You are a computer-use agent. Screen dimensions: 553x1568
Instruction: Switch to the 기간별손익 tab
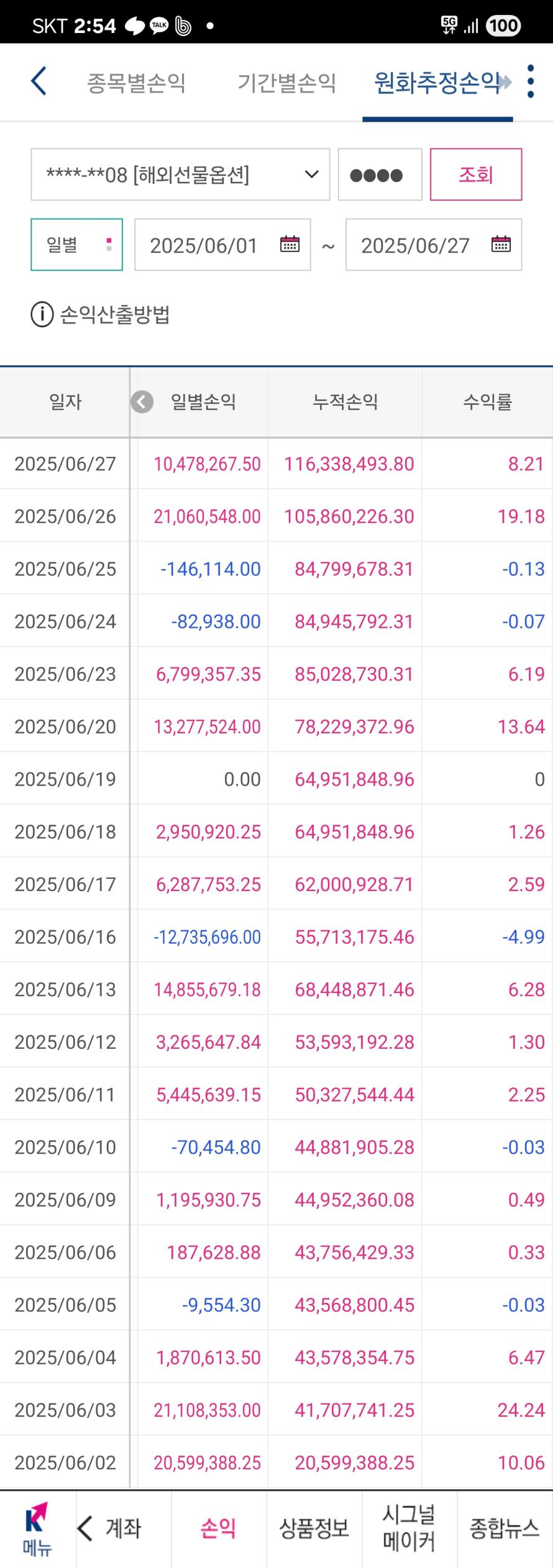point(287,83)
